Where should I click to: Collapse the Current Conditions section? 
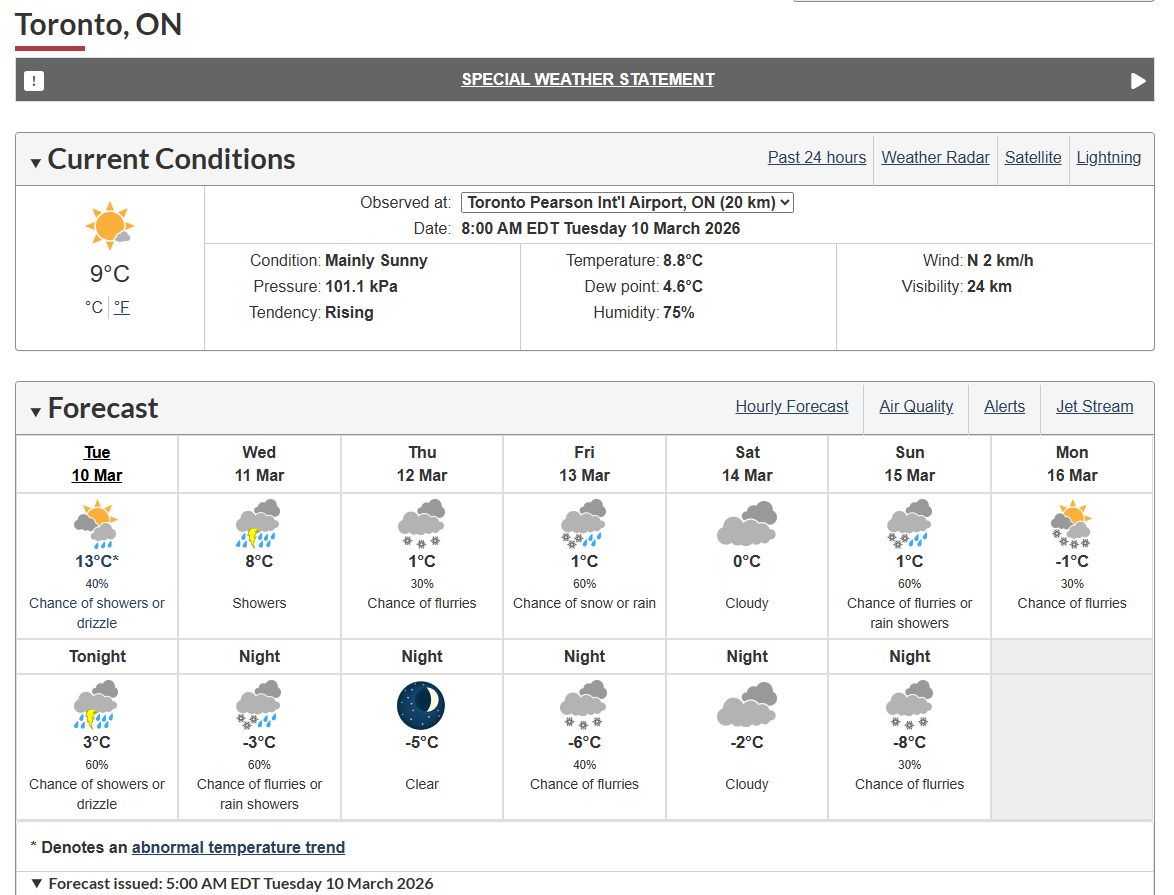click(x=36, y=162)
